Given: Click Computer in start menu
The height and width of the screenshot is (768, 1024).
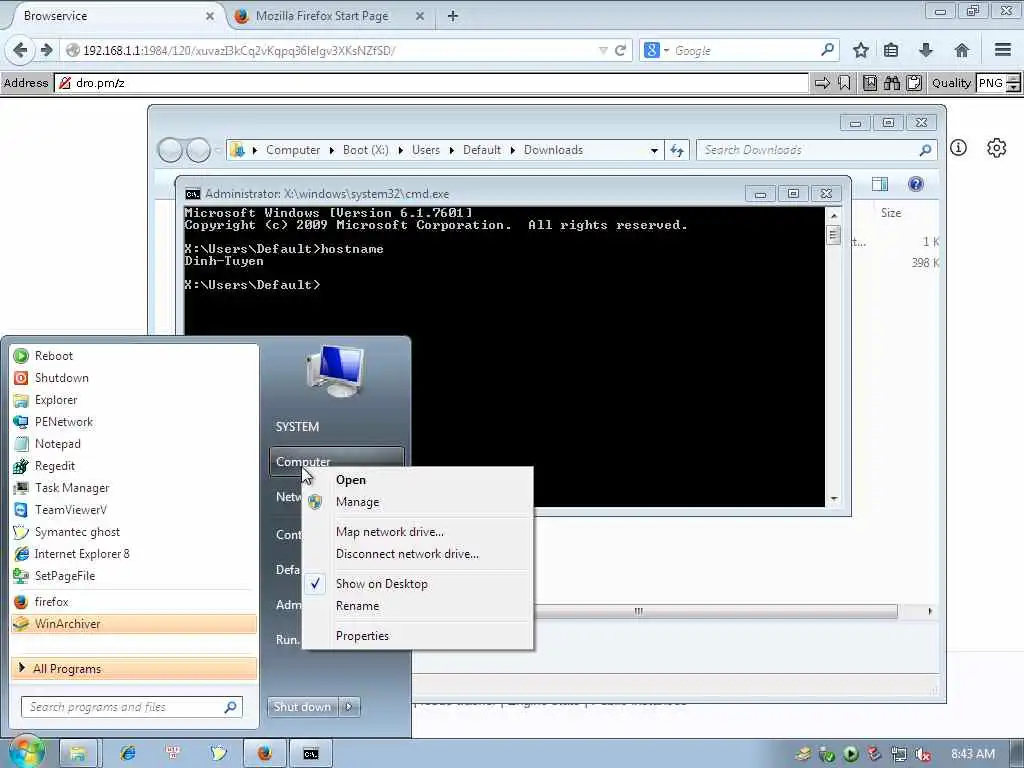Looking at the screenshot, I should tap(336, 462).
